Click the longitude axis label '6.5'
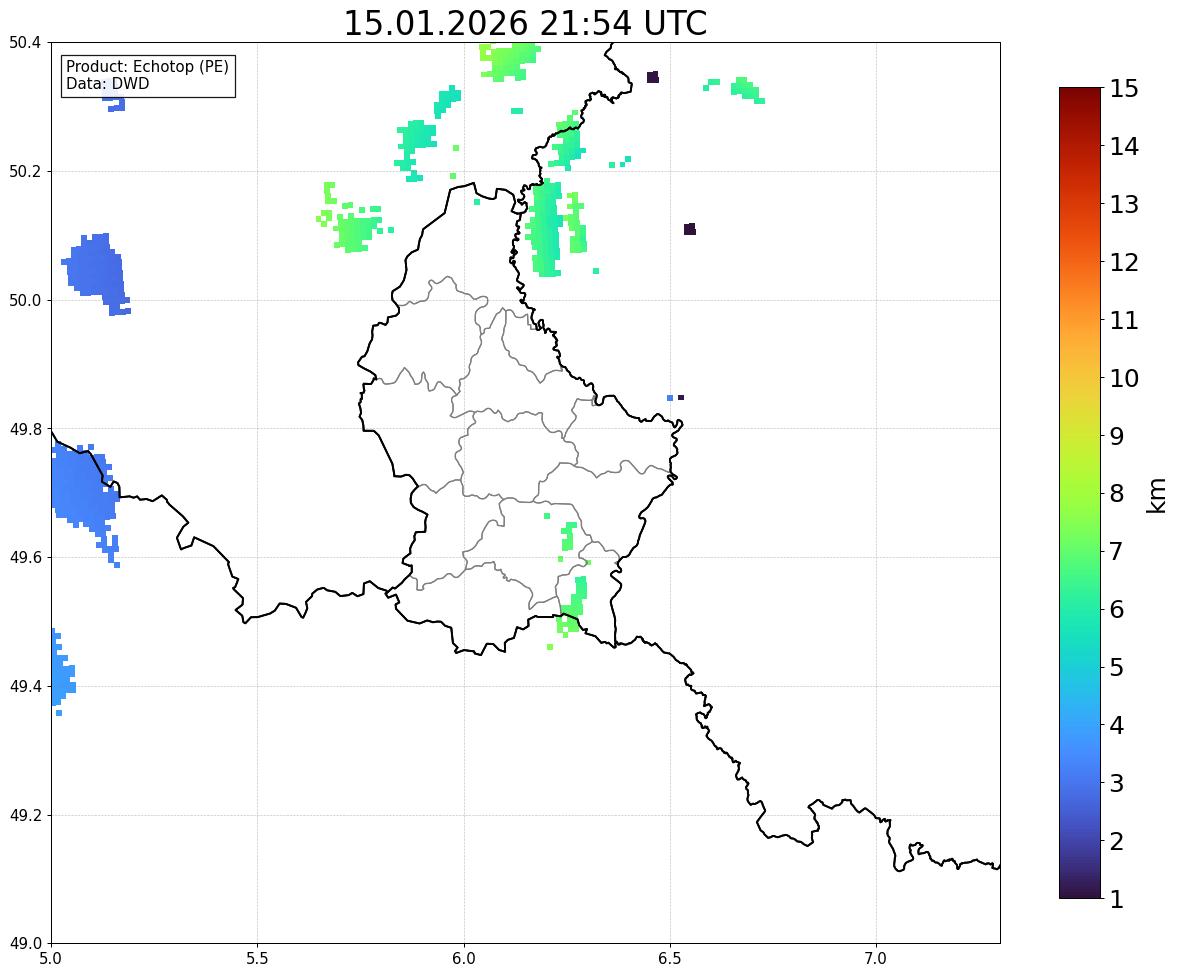This screenshot has height=976, width=1178. (670, 959)
